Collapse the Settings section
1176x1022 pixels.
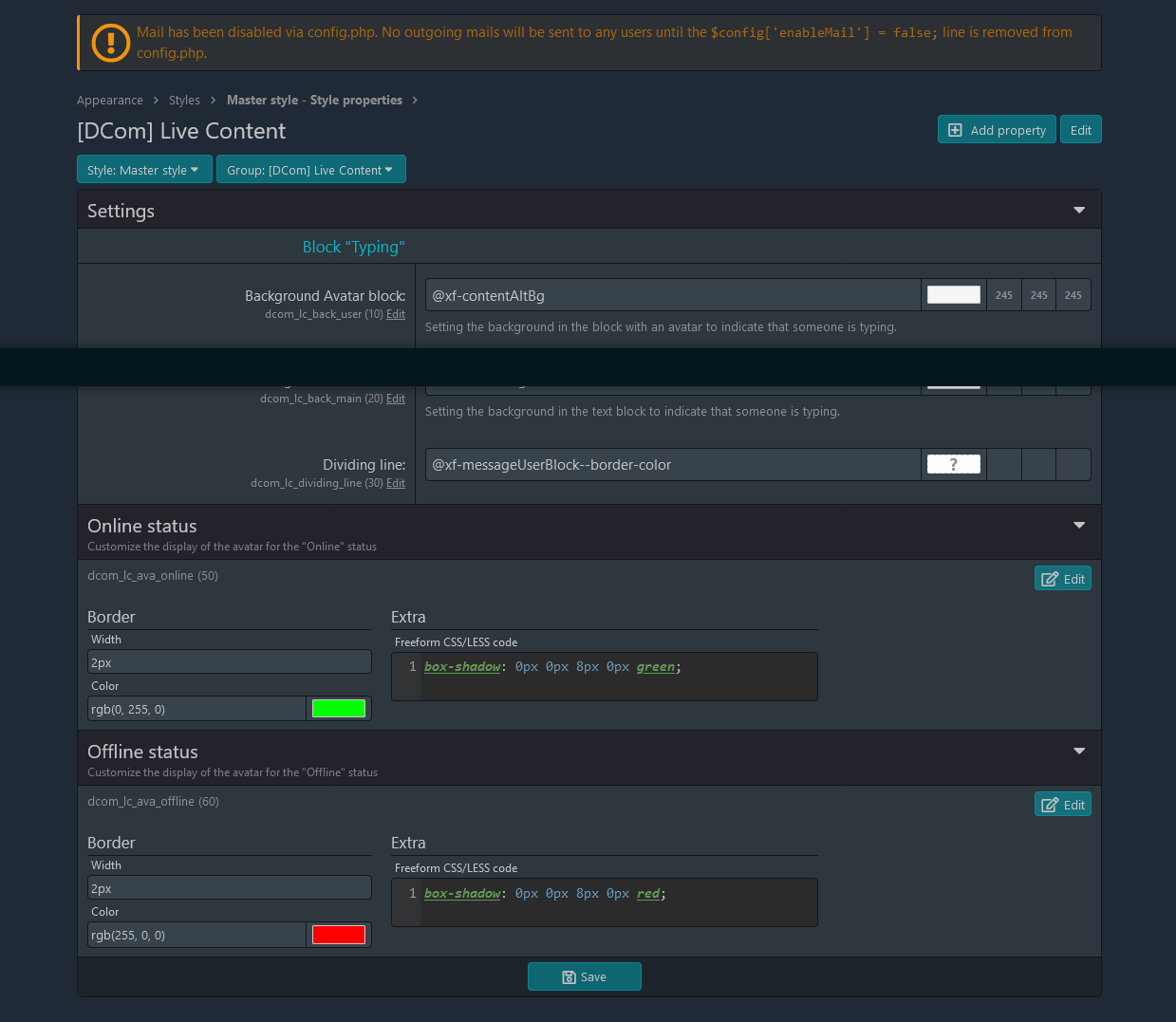point(1078,210)
